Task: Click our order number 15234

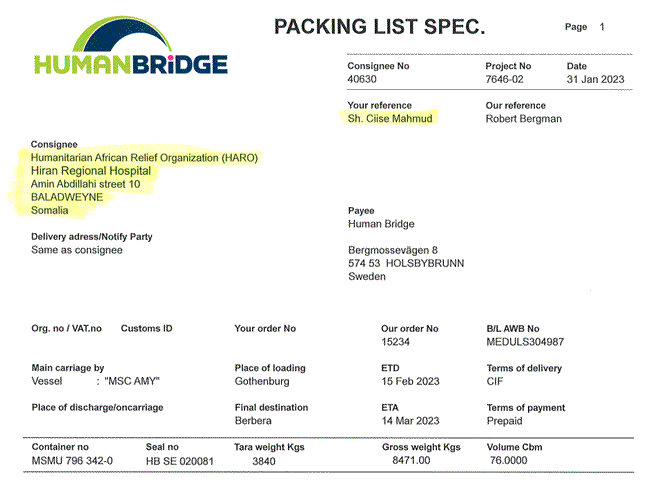Action: point(396,342)
